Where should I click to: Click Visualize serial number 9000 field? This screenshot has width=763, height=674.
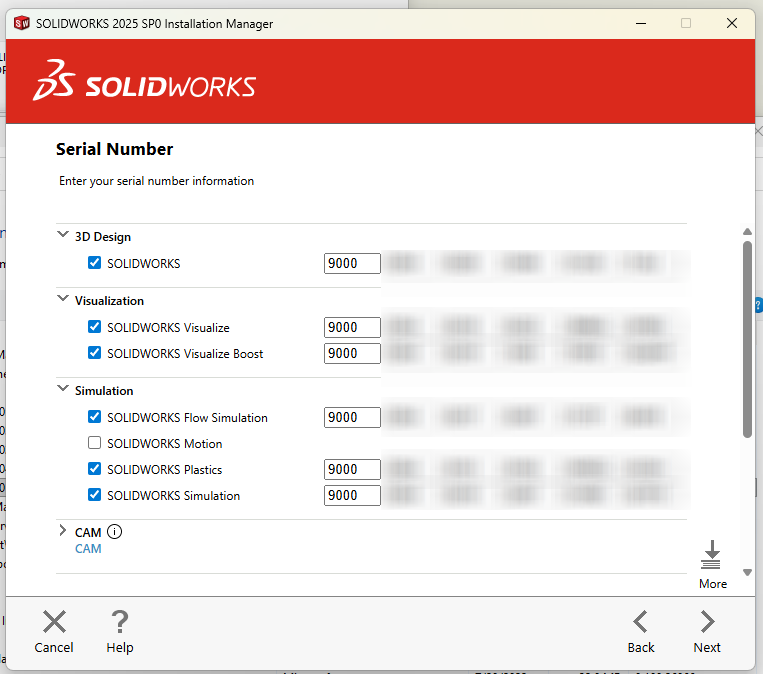pos(352,328)
